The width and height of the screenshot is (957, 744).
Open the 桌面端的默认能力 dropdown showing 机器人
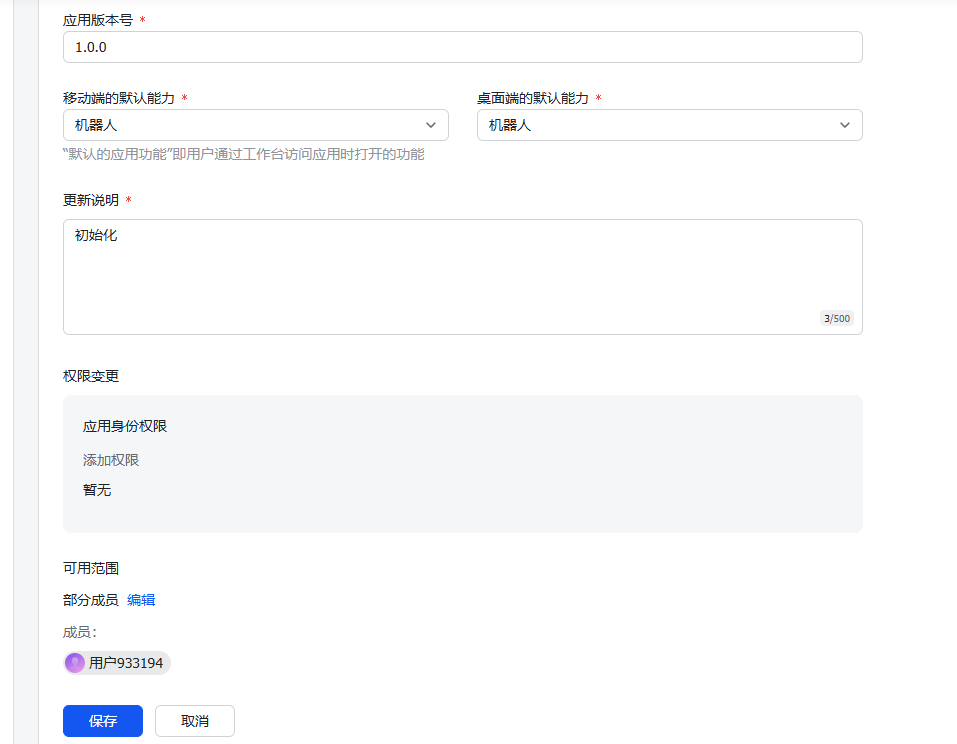[669, 125]
